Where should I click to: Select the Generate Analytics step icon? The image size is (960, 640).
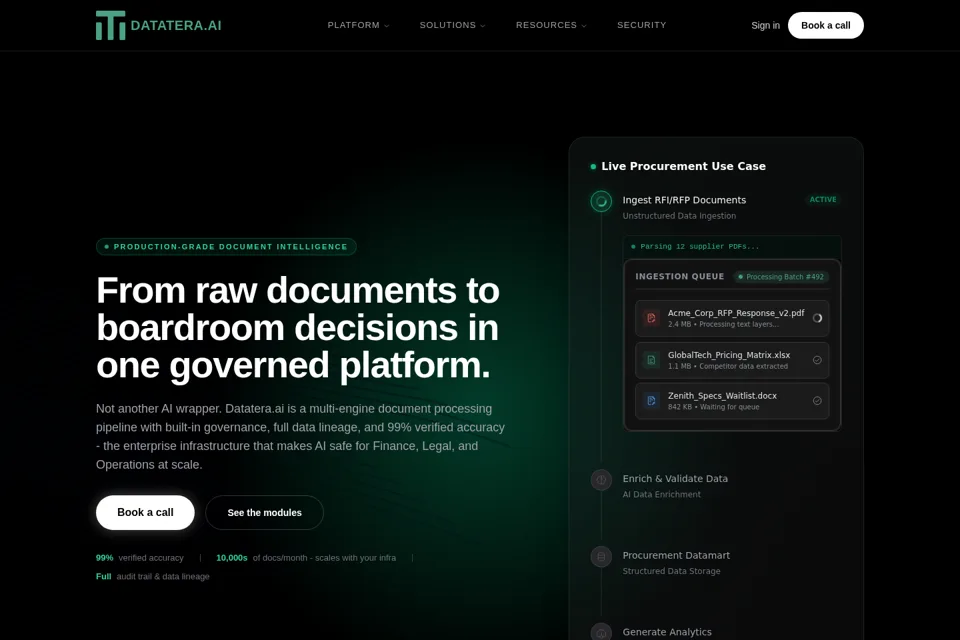click(601, 632)
